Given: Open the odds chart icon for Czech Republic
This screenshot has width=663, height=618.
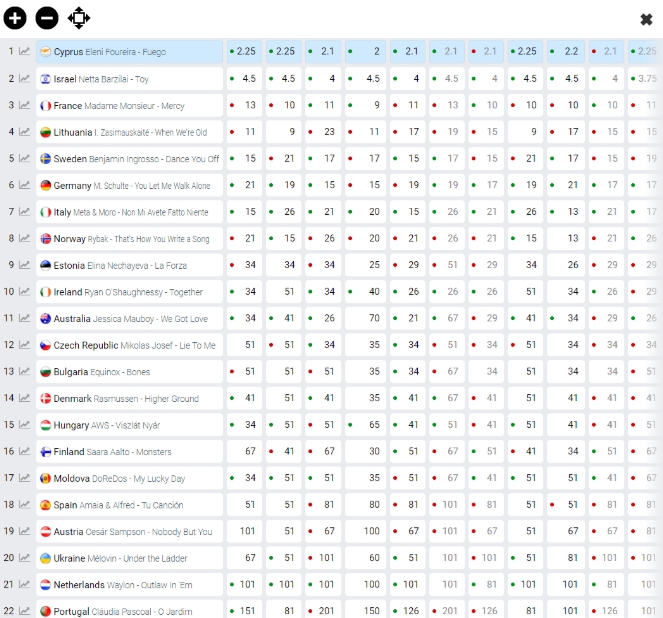Looking at the screenshot, I should coord(25,345).
